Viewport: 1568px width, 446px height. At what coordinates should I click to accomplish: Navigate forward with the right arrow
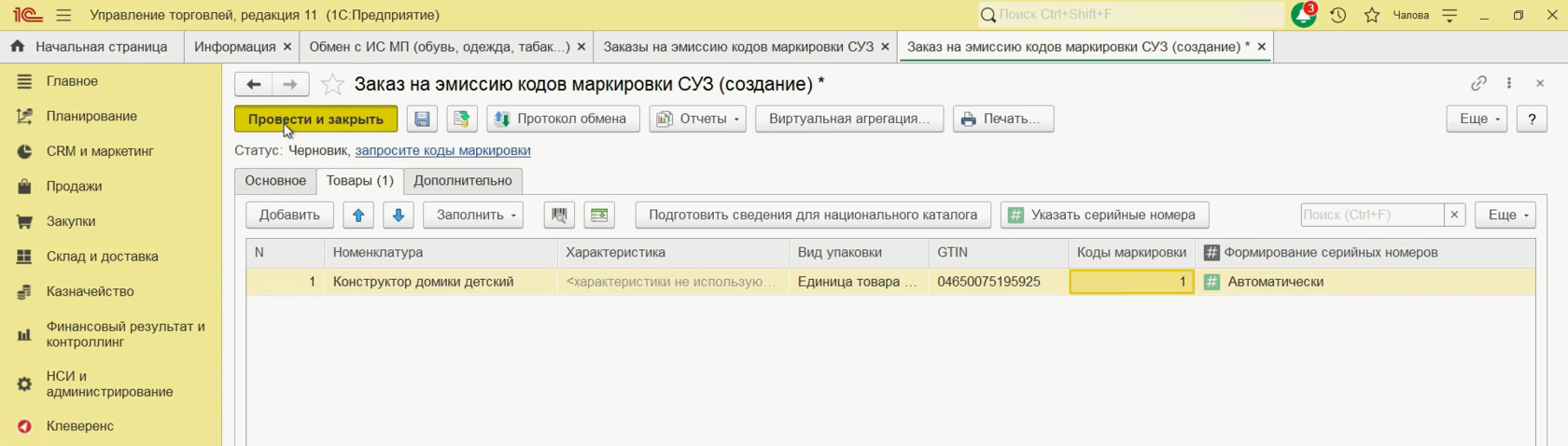pyautogui.click(x=290, y=85)
